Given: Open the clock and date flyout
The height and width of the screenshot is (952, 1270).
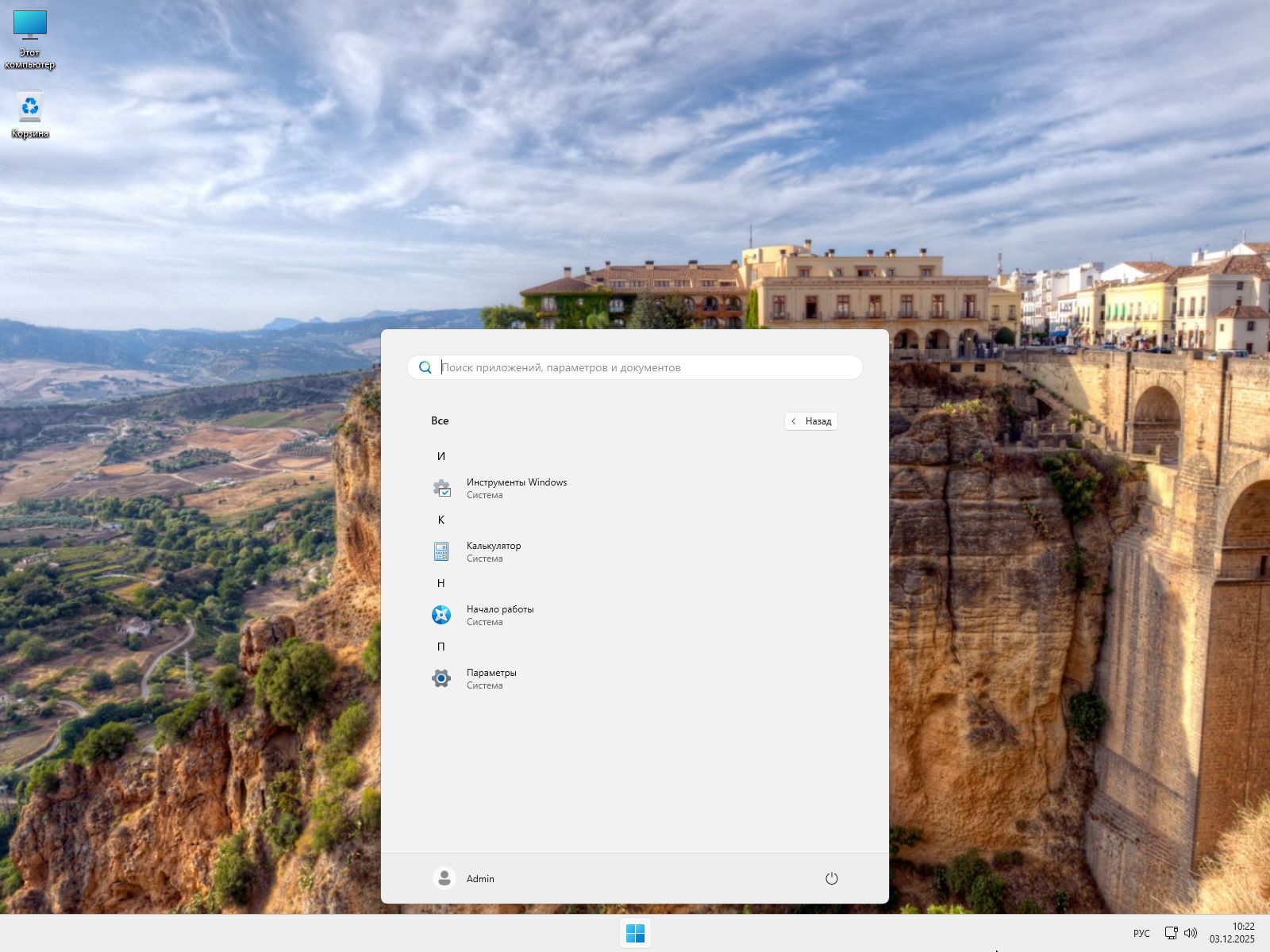Looking at the screenshot, I should pyautogui.click(x=1232, y=933).
